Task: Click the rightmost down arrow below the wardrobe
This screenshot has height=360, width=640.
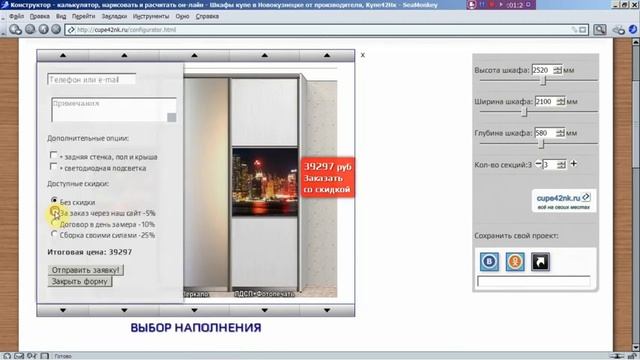Action: coord(327,310)
